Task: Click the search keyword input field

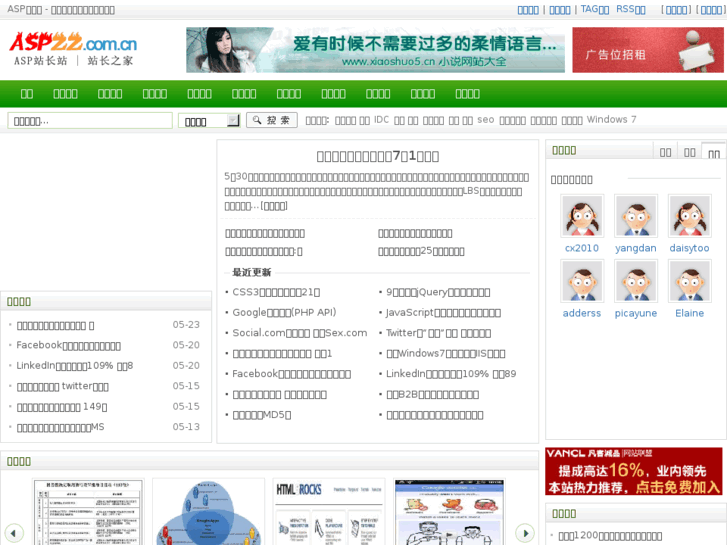Action: pyautogui.click(x=90, y=121)
